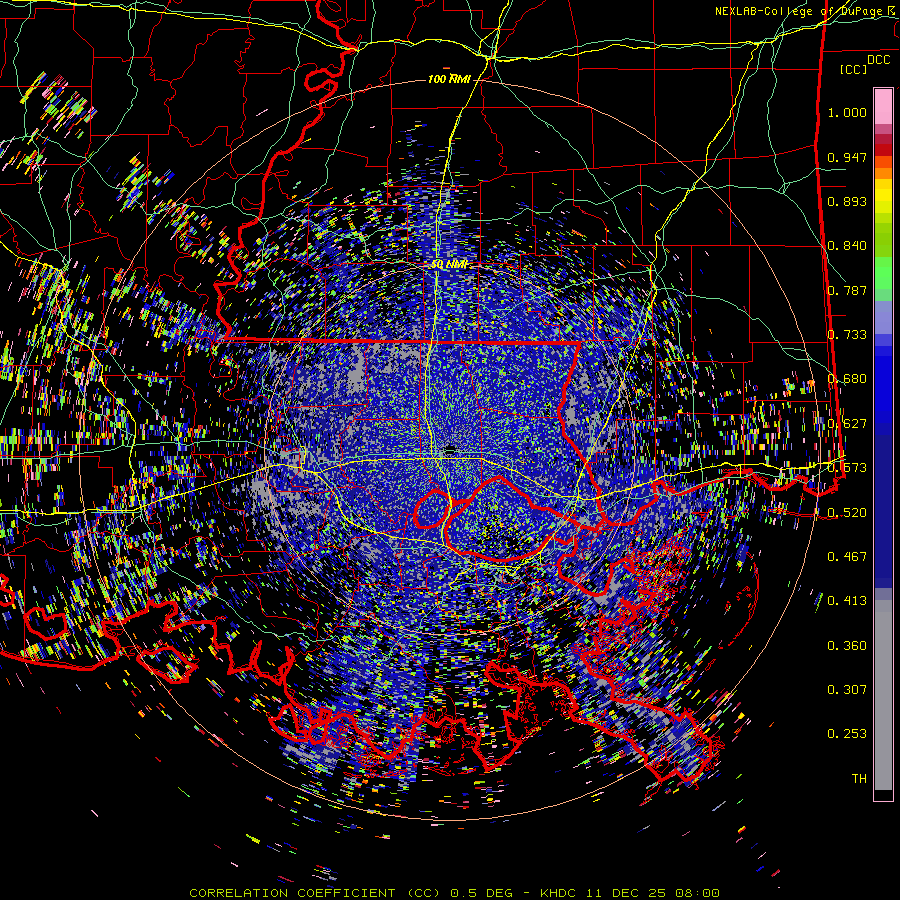The height and width of the screenshot is (900, 900).
Task: Click the 100 NMI range ring label
Action: (x=449, y=79)
